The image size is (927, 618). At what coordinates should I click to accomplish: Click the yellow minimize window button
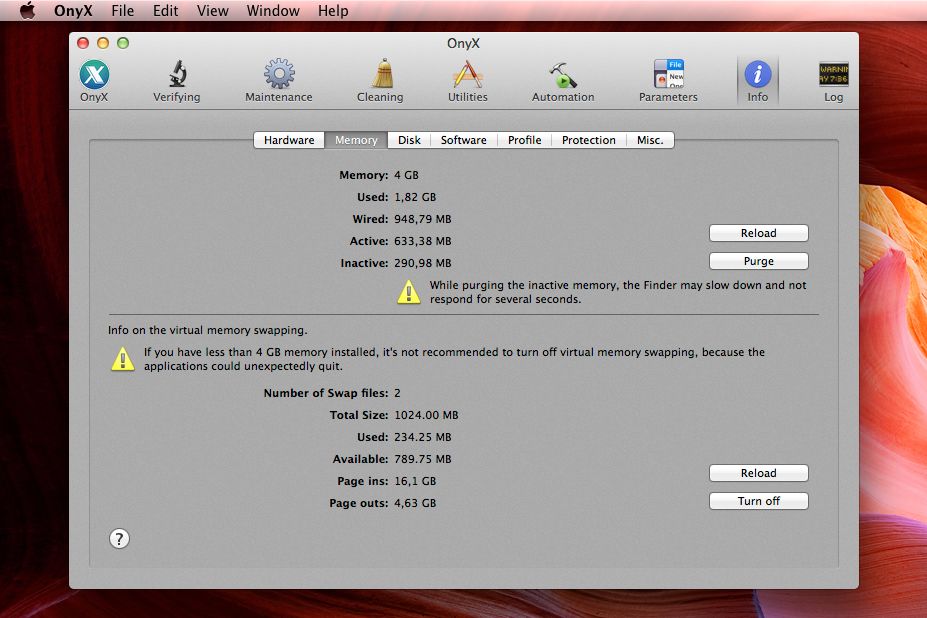103,43
